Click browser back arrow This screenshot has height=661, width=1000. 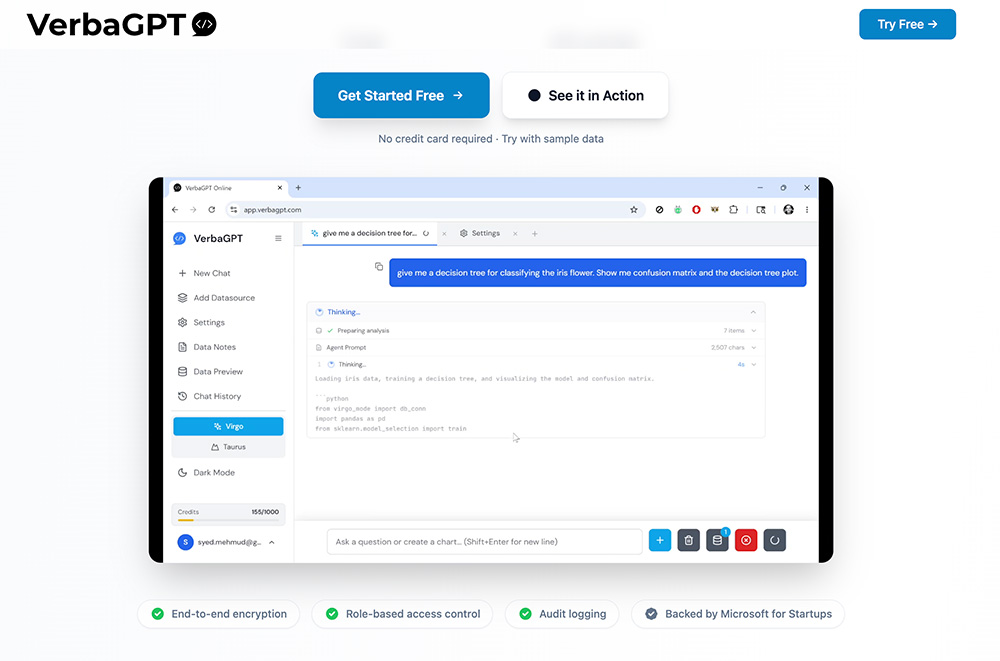coord(175,210)
